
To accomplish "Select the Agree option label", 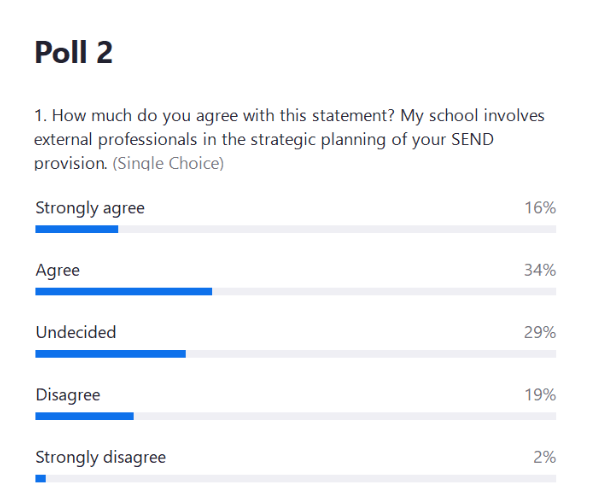I will point(58,270).
